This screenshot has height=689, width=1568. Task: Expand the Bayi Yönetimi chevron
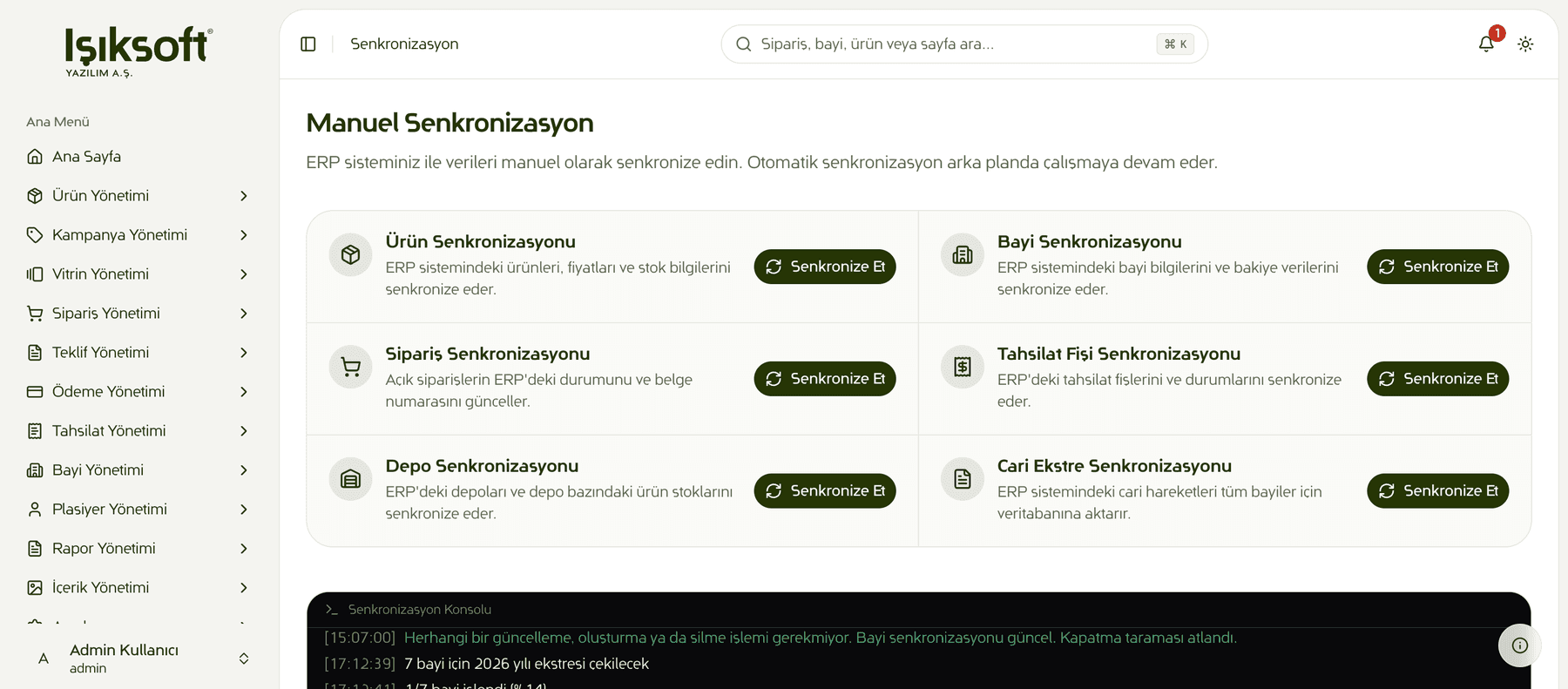244,470
